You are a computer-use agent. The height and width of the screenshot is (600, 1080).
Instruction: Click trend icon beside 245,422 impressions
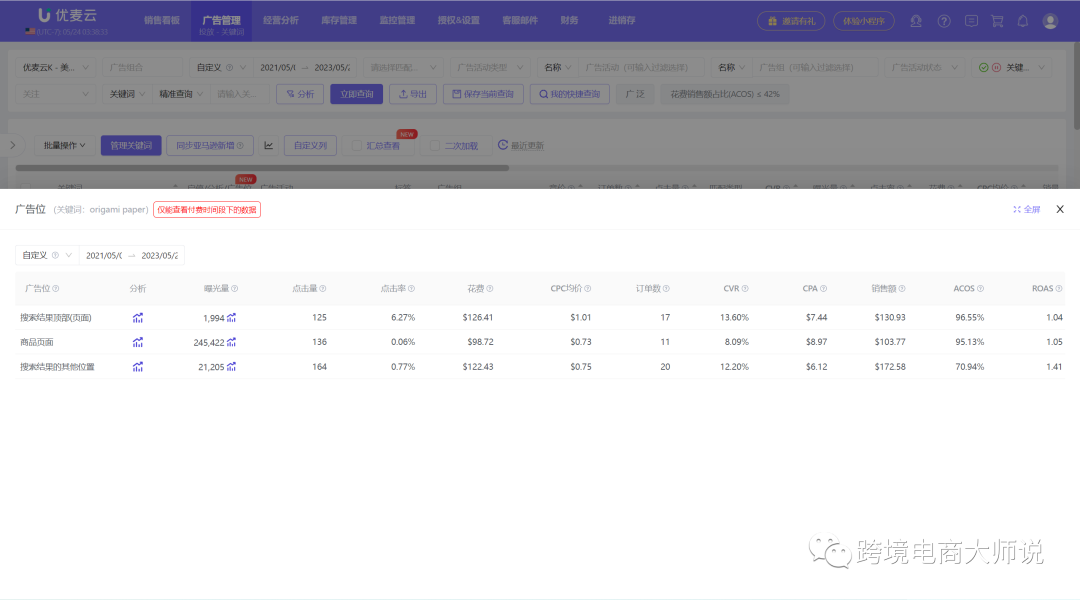pos(231,342)
